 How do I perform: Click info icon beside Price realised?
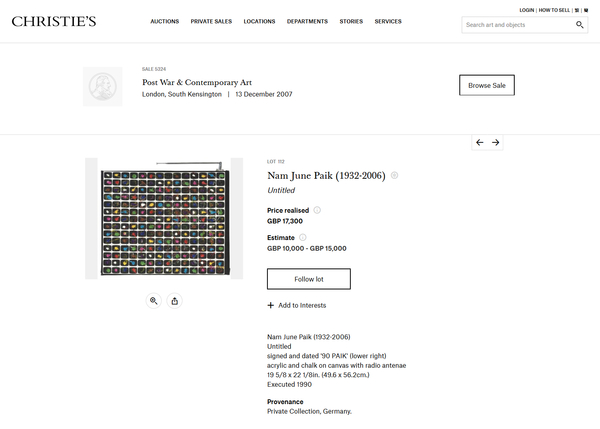(317, 210)
